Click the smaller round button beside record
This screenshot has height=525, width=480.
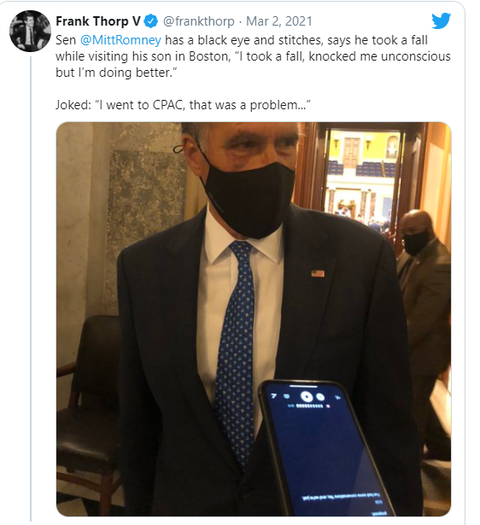320,397
